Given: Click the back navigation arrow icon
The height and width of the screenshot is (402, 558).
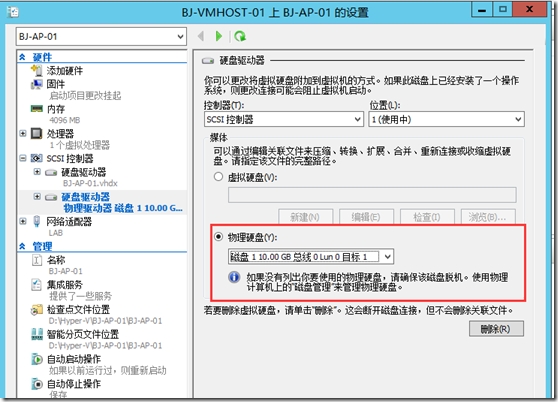Looking at the screenshot, I should (201, 36).
